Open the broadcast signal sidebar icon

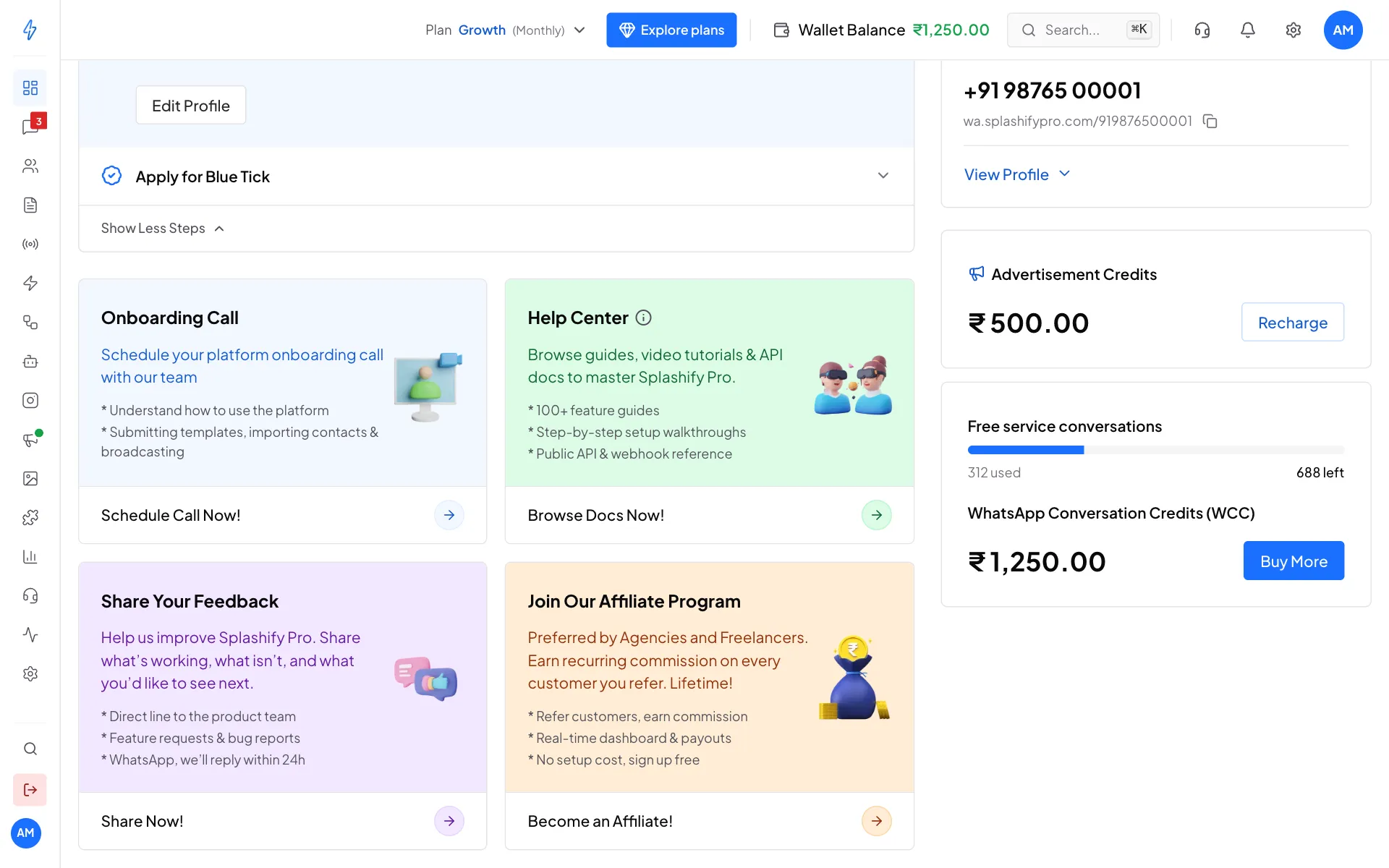[x=30, y=244]
